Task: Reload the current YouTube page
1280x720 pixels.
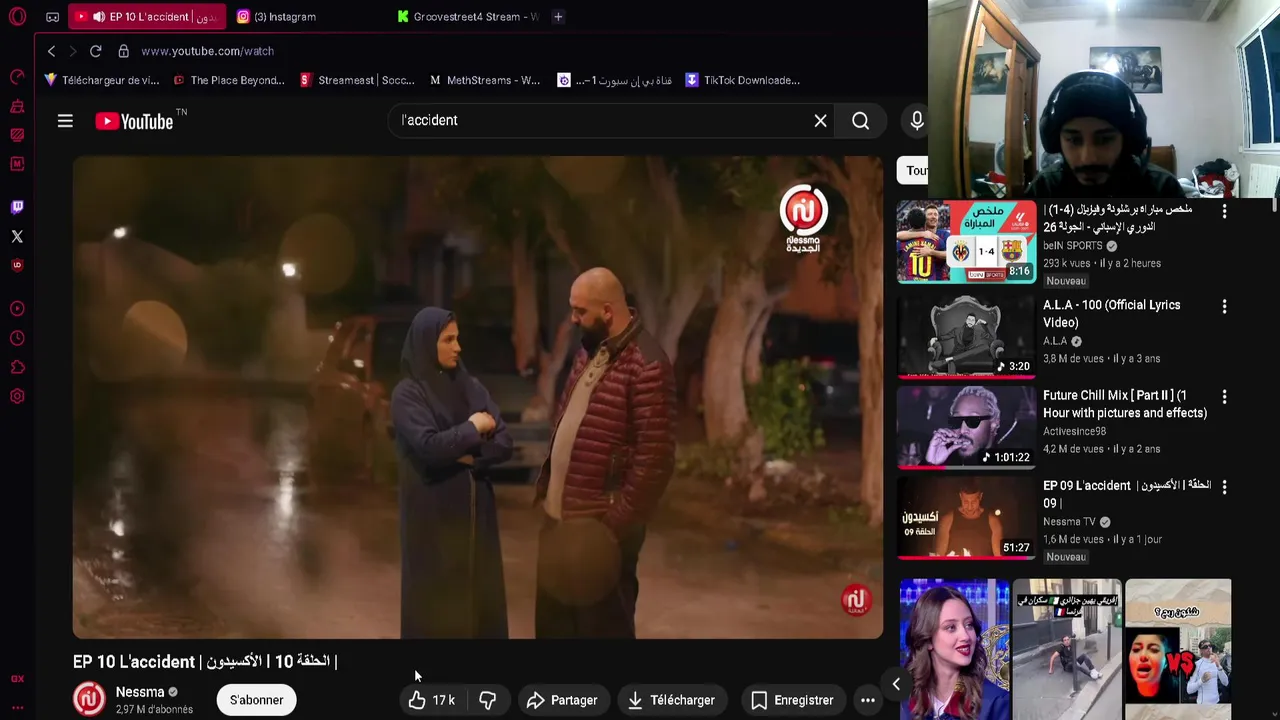Action: coord(95,51)
